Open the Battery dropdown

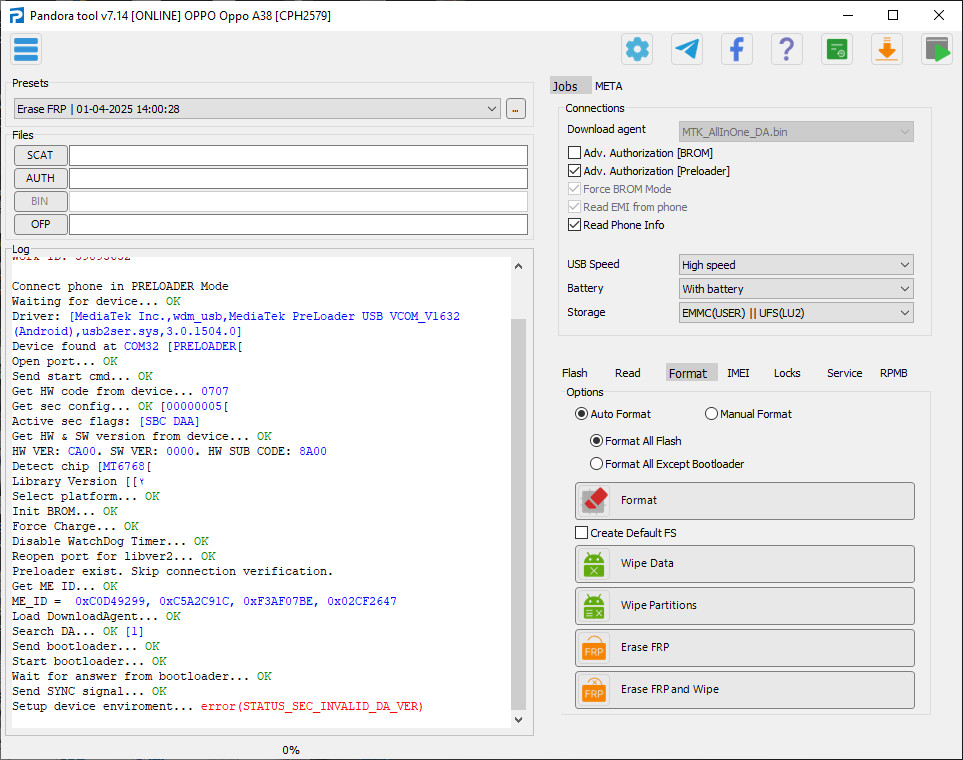(x=796, y=289)
